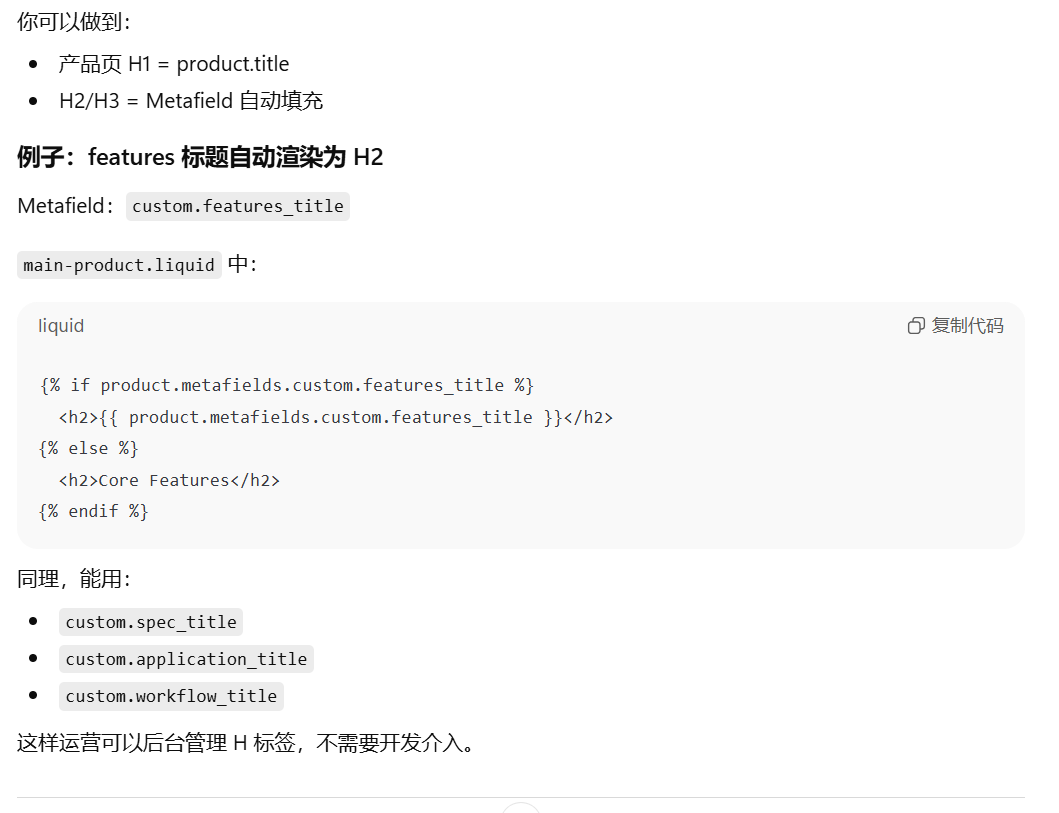The height and width of the screenshot is (813, 1059).
Task: Click the partially visible scroll-to-bottom circle button
Action: coord(521,808)
